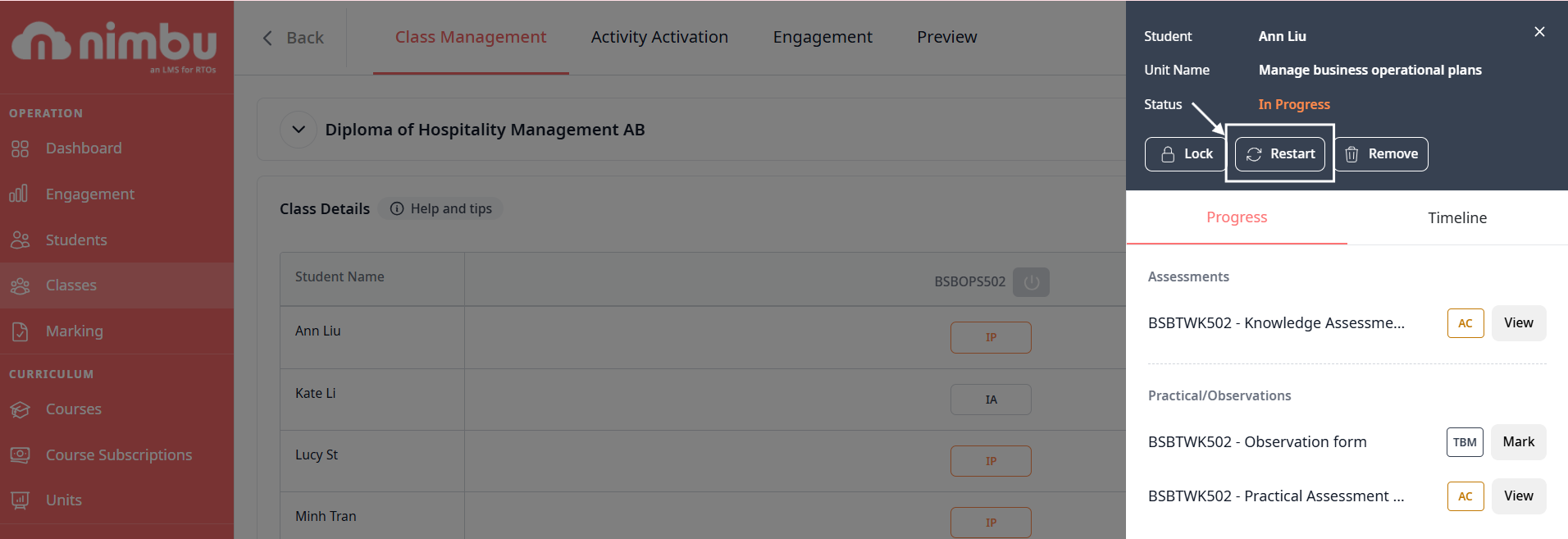This screenshot has height=539, width=1568.
Task: Click Kate Li's IA status badge
Action: click(x=991, y=400)
